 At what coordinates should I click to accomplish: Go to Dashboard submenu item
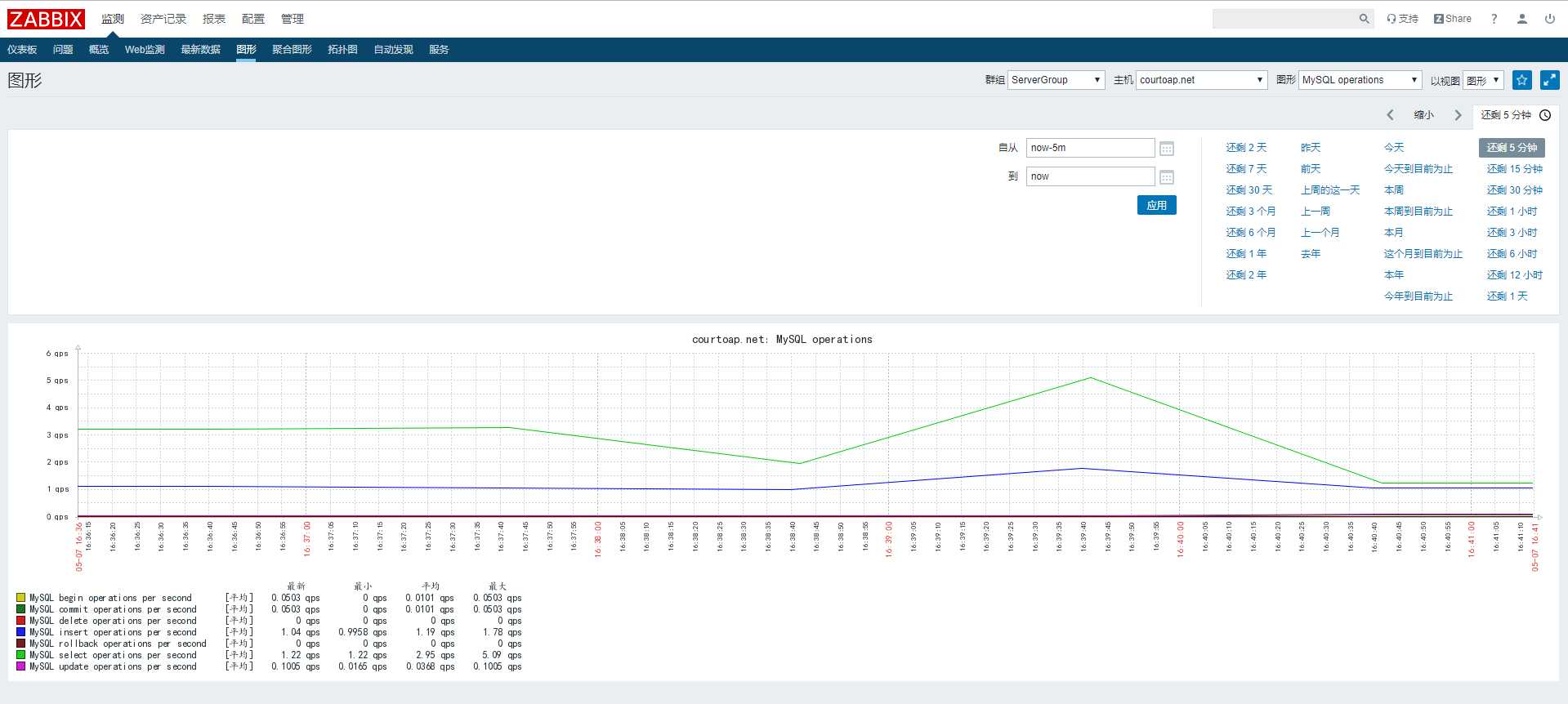[22, 50]
